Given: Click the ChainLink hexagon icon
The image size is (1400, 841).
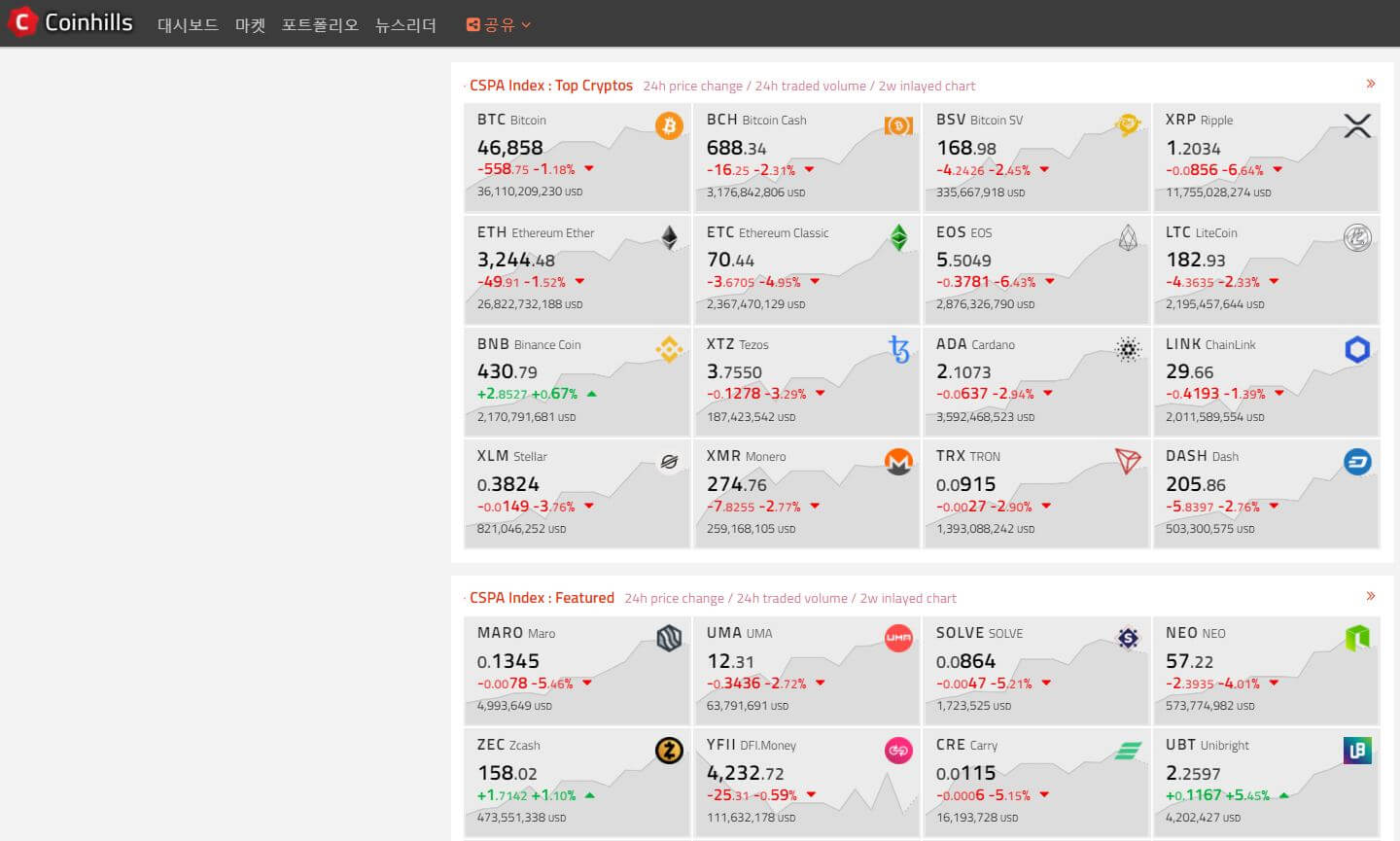Looking at the screenshot, I should [x=1357, y=349].
